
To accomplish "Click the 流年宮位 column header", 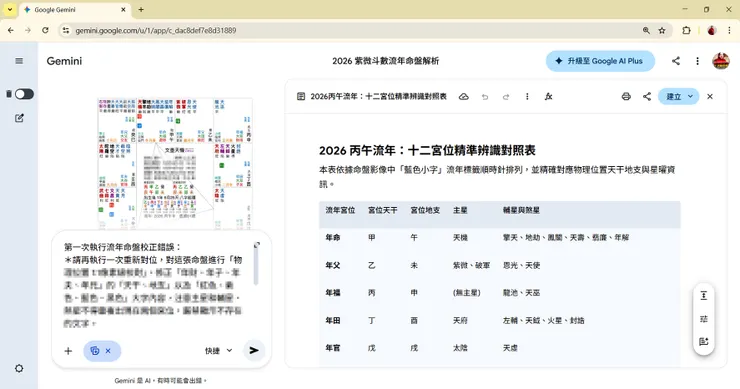I will coord(340,210).
